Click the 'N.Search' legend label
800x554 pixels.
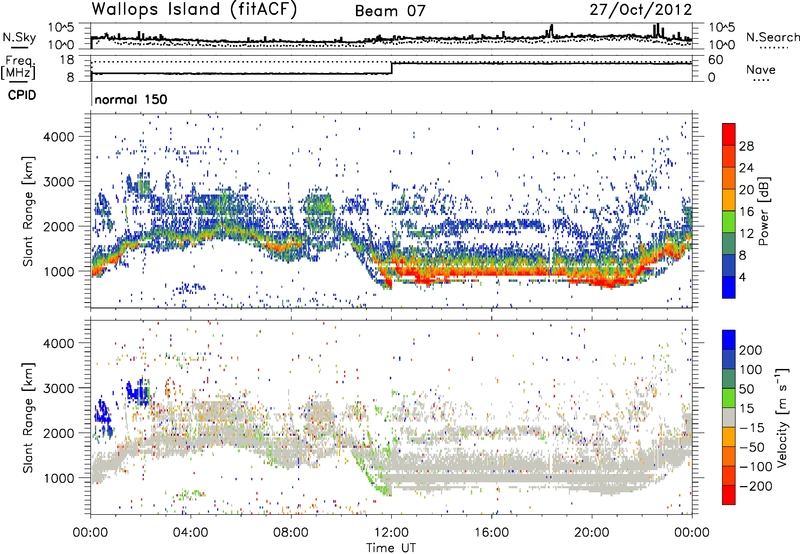pyautogui.click(x=772, y=37)
